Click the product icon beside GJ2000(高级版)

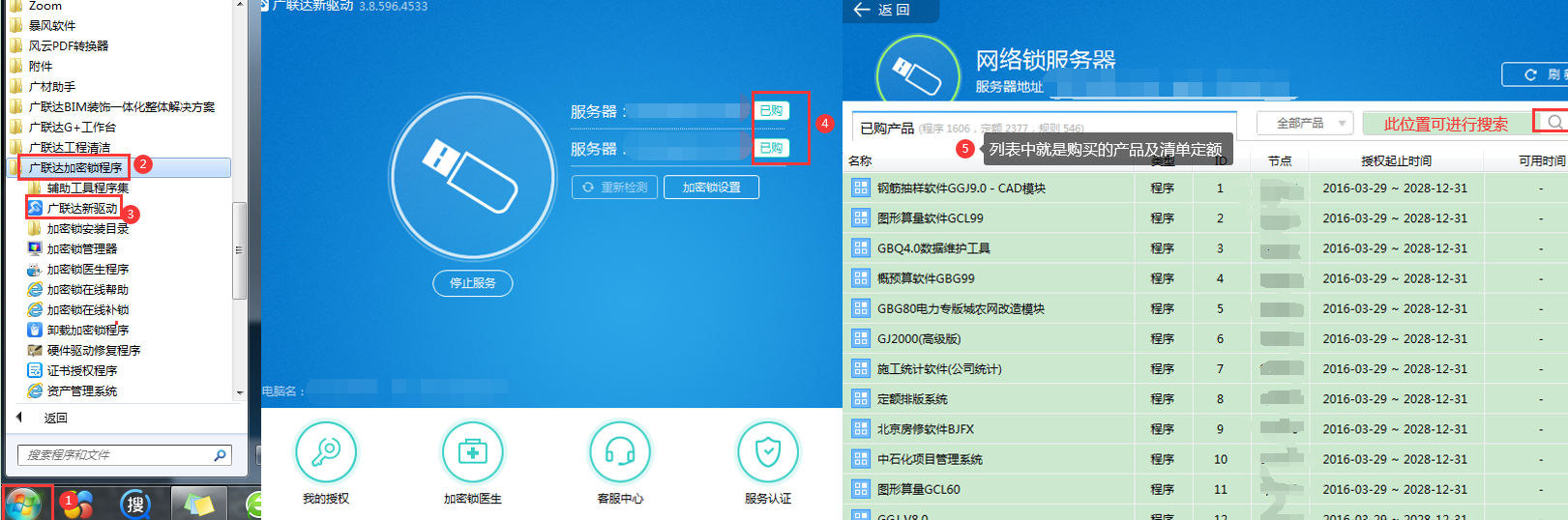pos(860,338)
